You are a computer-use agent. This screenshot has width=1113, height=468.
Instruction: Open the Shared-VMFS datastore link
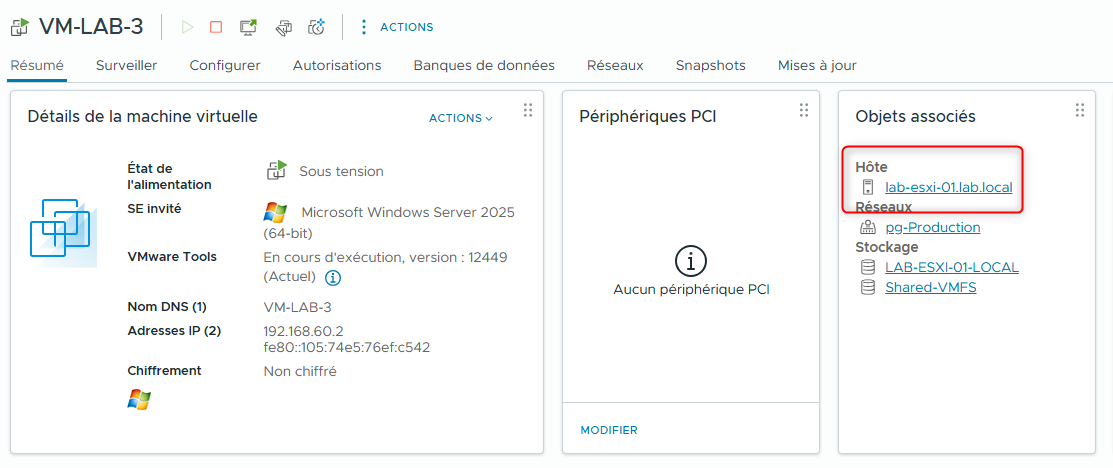(931, 288)
